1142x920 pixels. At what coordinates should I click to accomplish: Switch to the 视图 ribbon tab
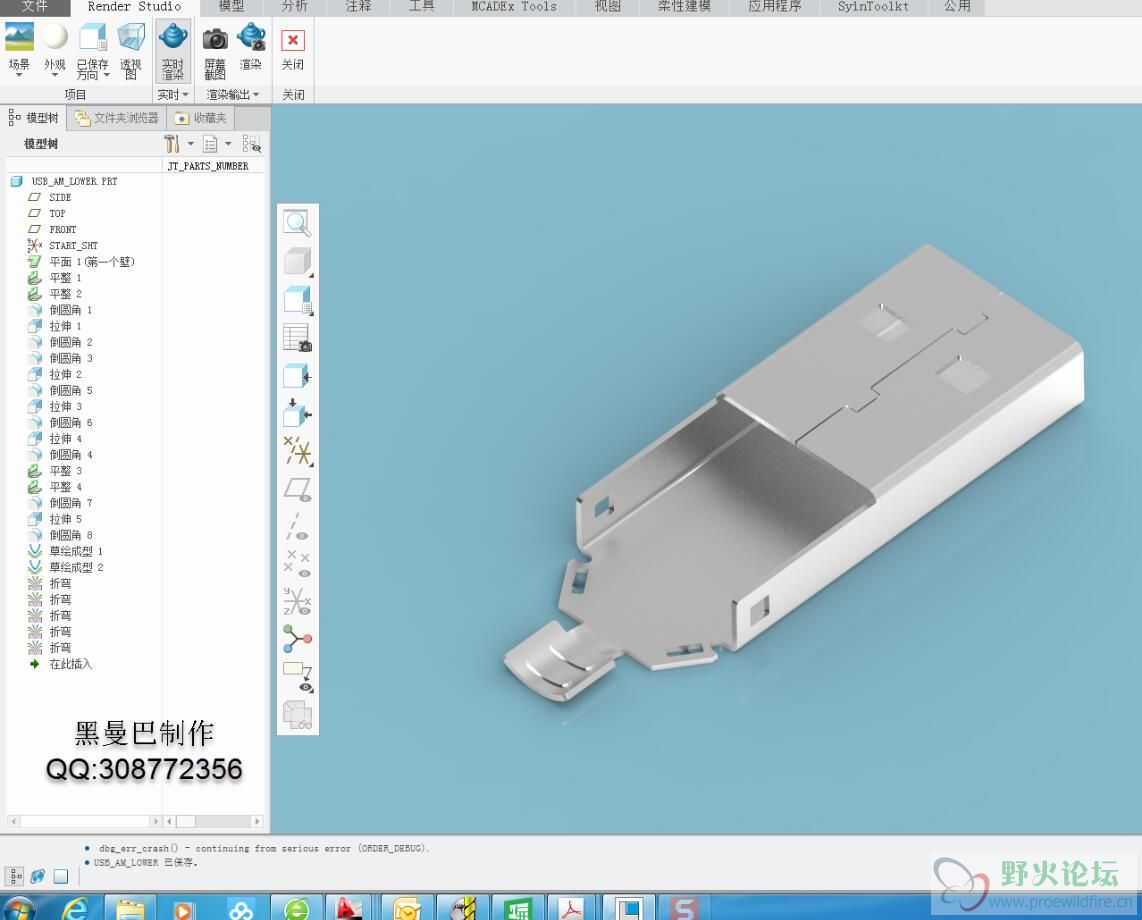(607, 7)
